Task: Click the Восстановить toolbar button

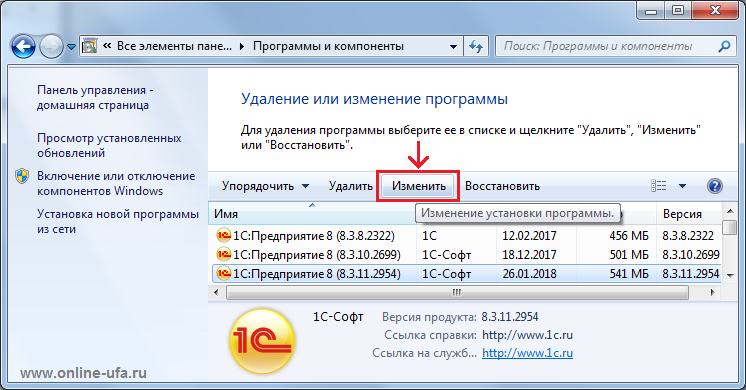Action: 502,186
